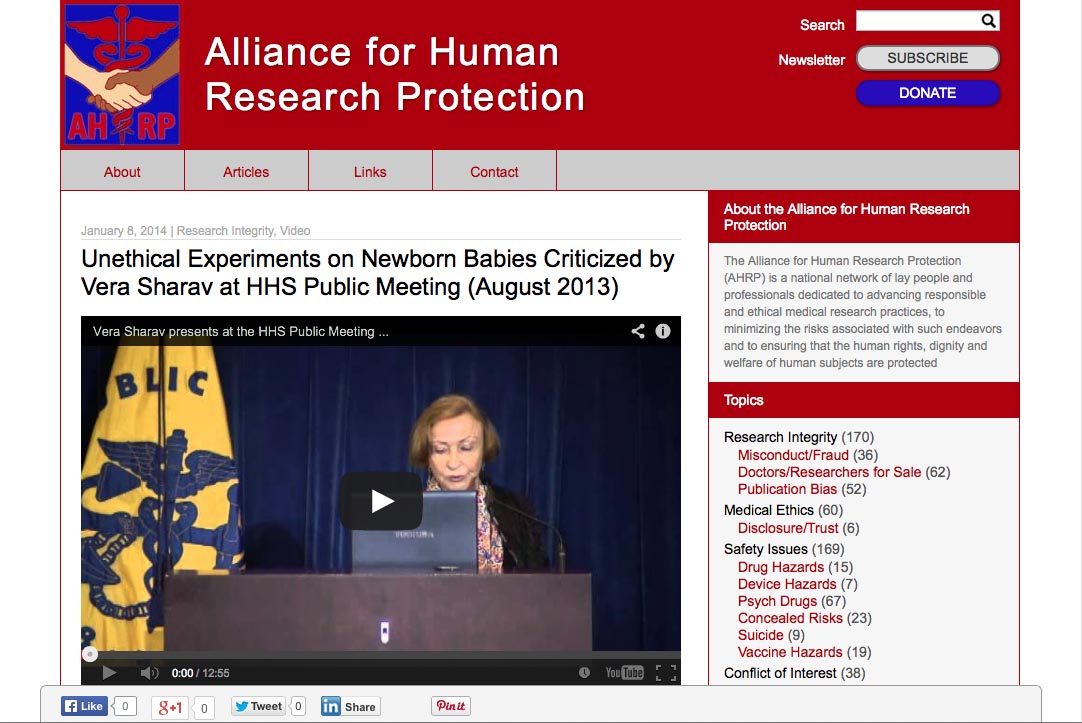
Task: Click the small play button in player controls
Action: 109,673
